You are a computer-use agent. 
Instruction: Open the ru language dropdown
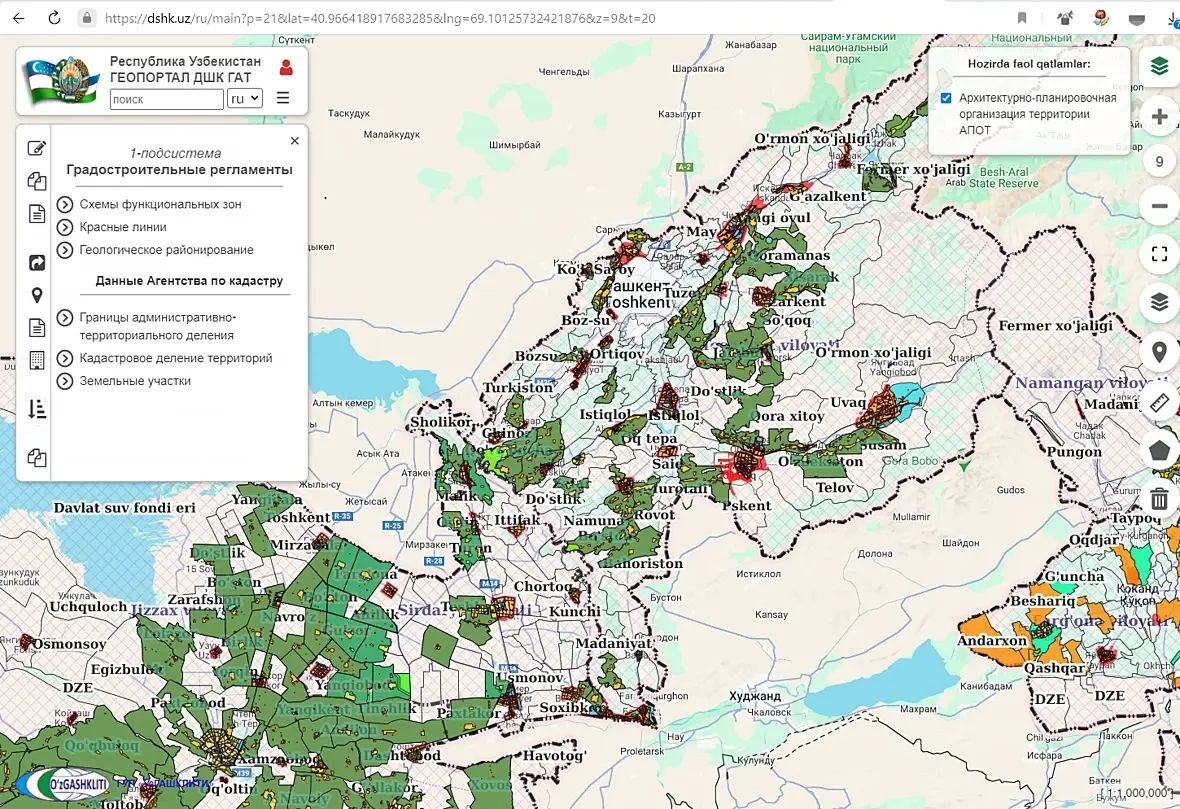click(245, 99)
